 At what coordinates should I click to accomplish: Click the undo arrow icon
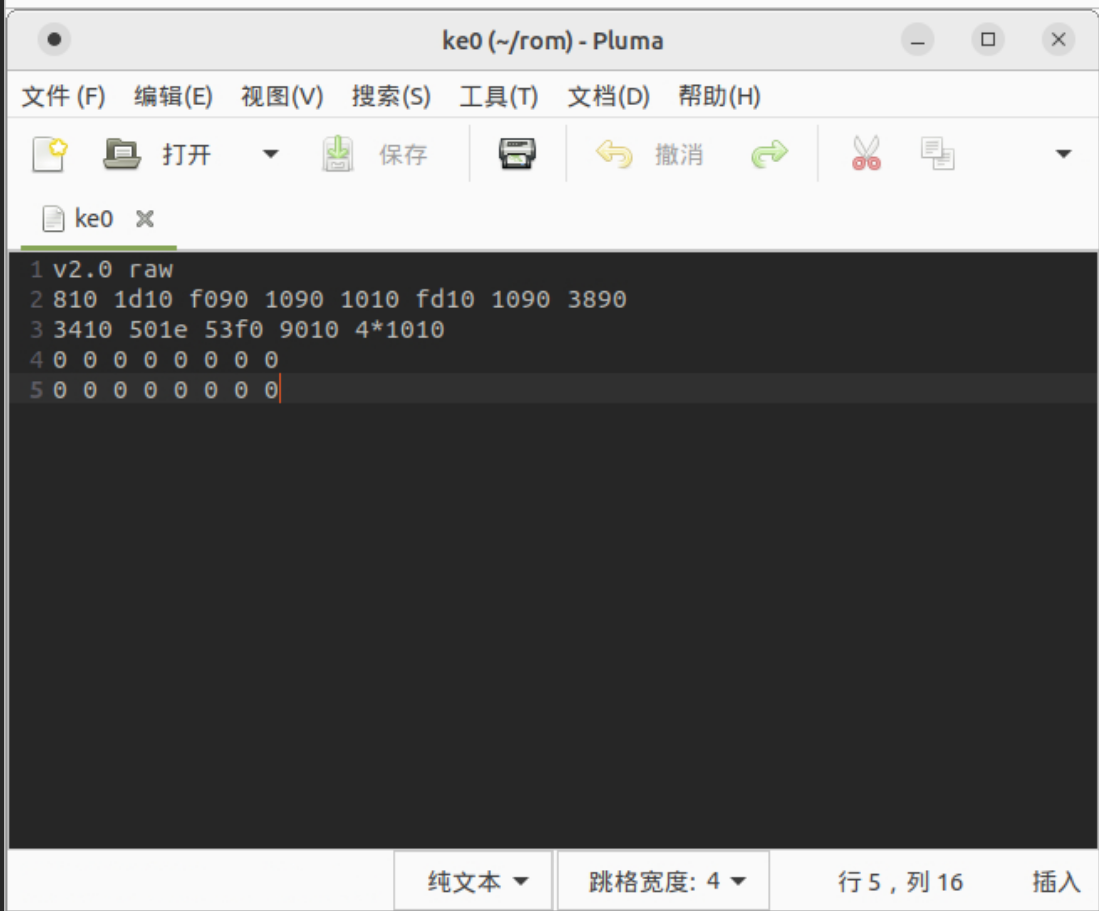click(614, 154)
